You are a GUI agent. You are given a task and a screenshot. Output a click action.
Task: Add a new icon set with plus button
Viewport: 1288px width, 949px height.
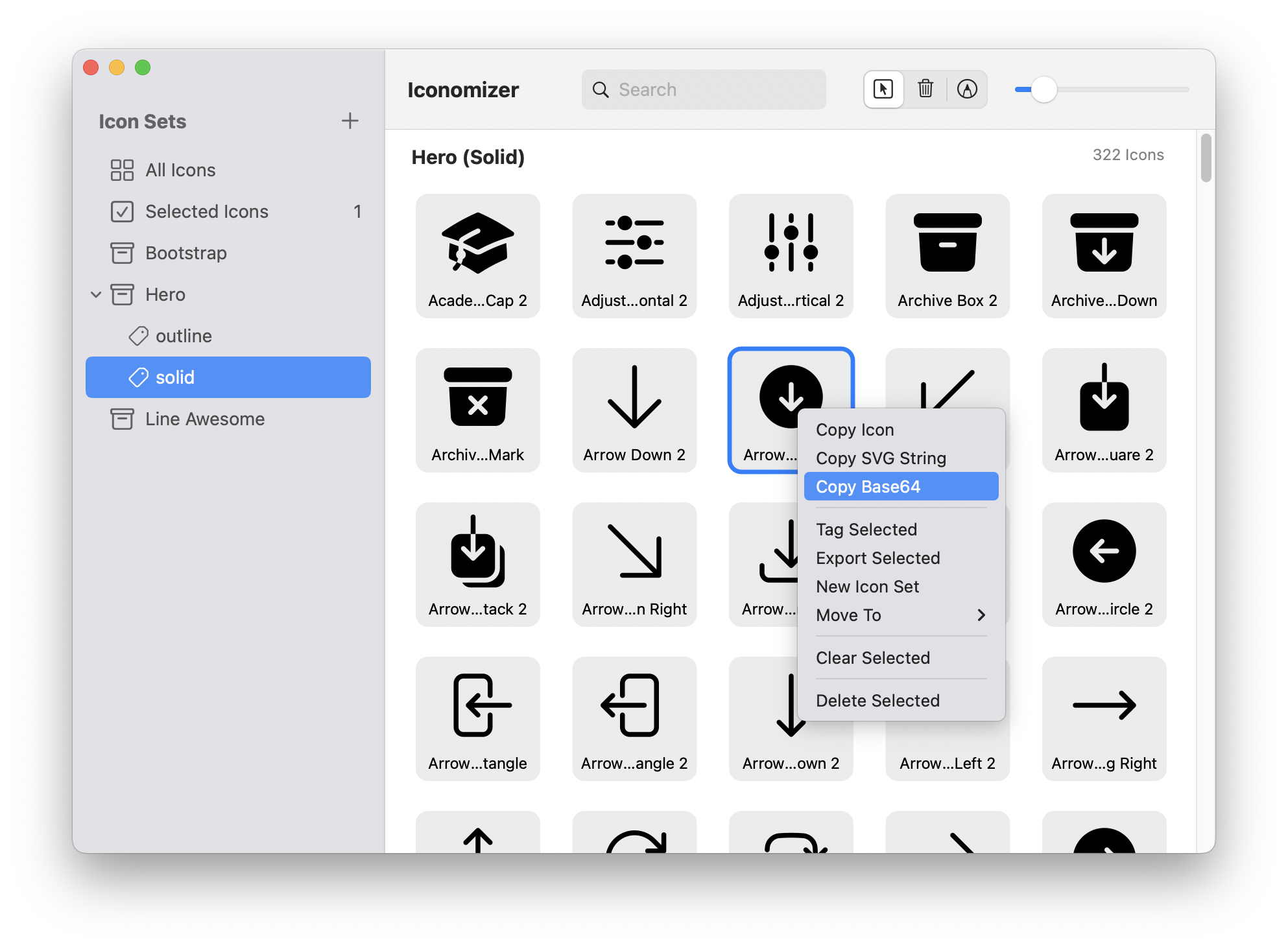[350, 121]
